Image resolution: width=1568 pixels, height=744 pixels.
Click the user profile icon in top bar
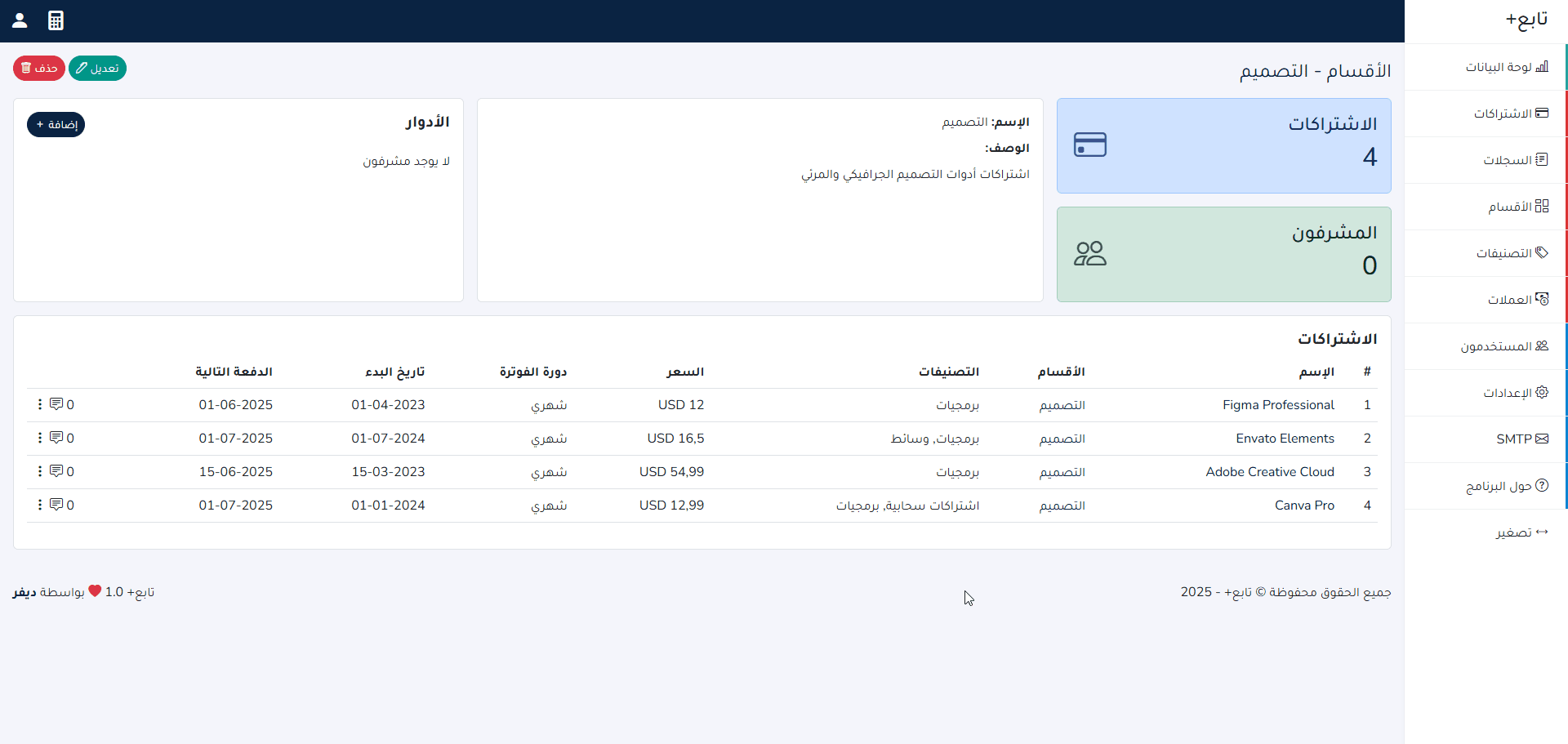click(20, 20)
